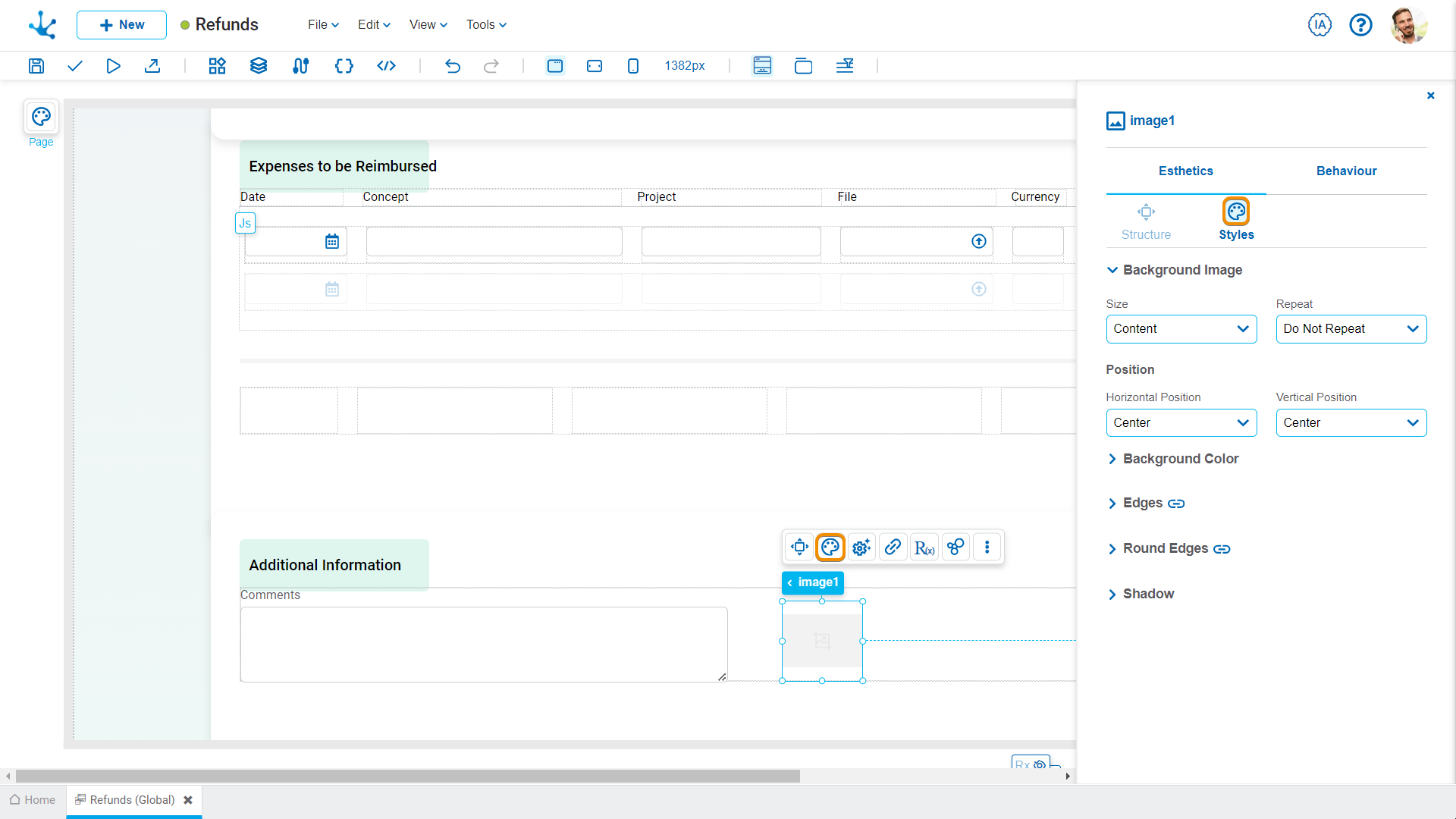This screenshot has height=819, width=1456.
Task: Open the Horizontal Position dropdown
Action: pos(1181,422)
